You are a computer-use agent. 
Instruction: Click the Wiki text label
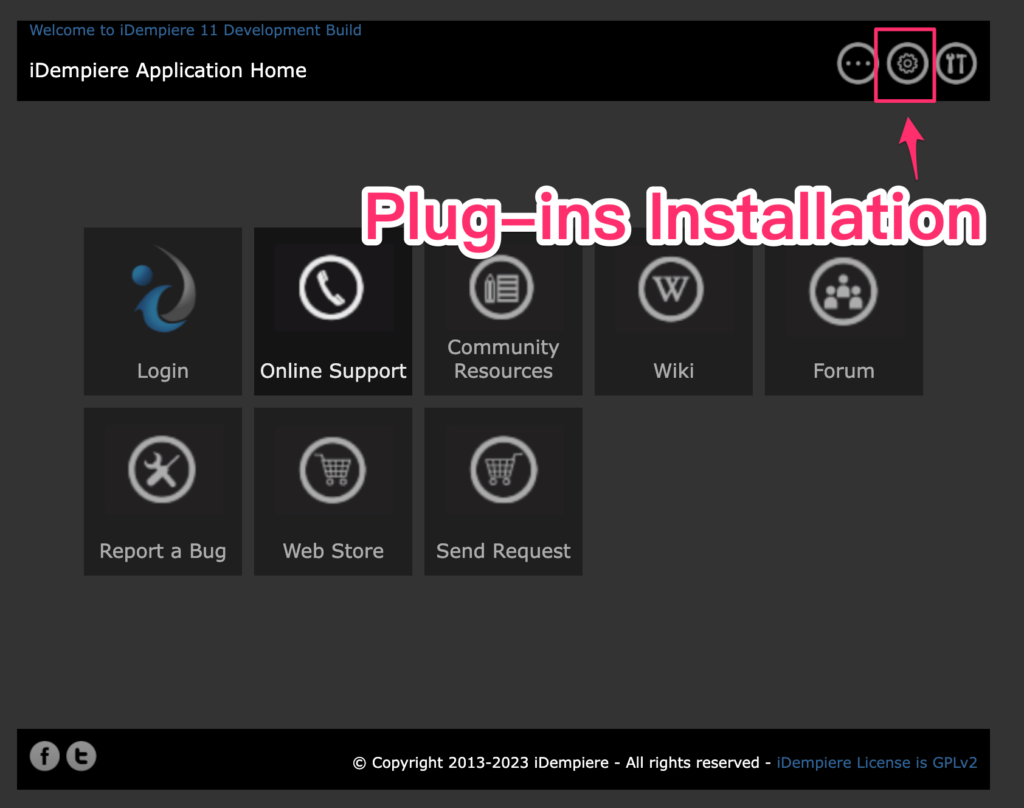[x=673, y=371]
